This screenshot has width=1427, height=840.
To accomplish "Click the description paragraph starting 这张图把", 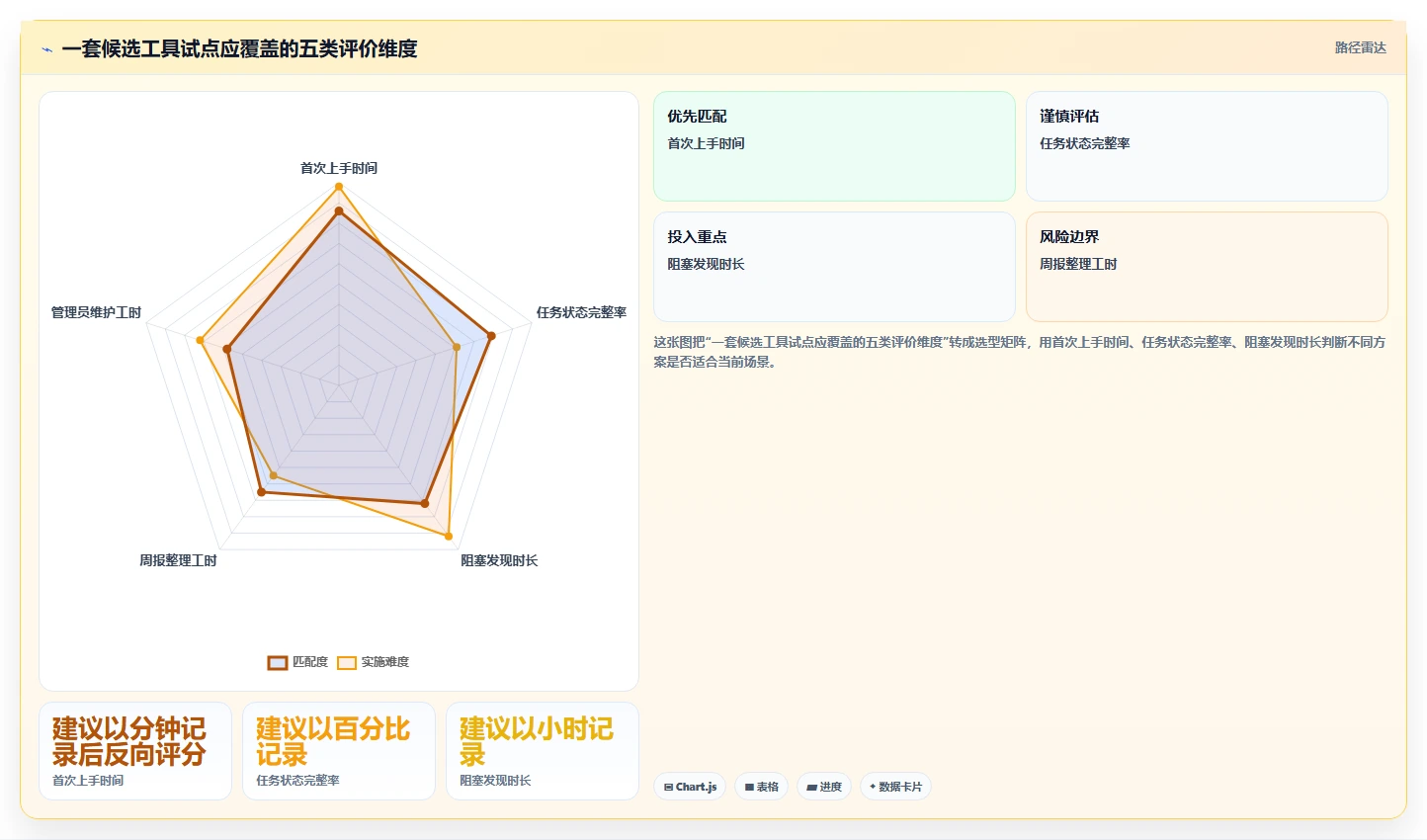I will (x=1020, y=352).
